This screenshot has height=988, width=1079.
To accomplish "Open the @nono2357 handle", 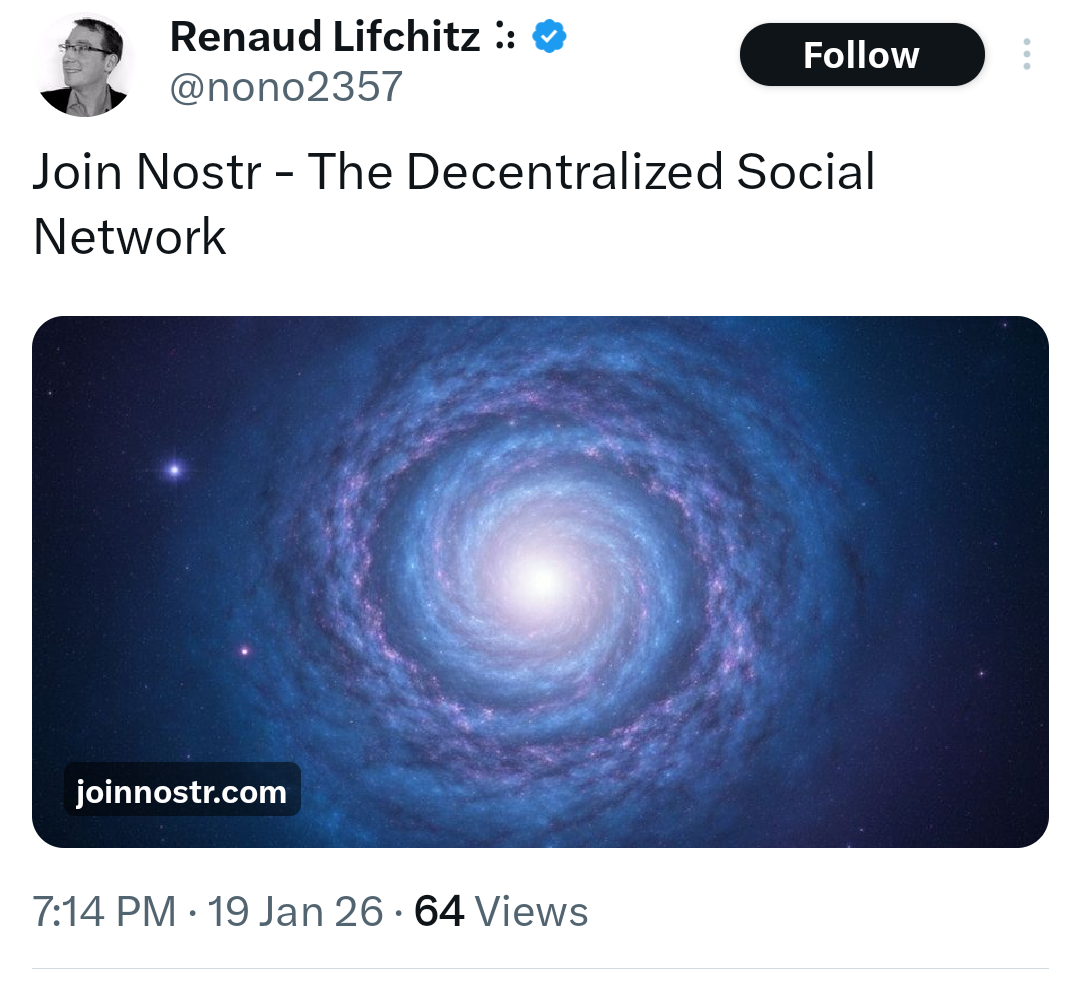I will pyautogui.click(x=286, y=87).
